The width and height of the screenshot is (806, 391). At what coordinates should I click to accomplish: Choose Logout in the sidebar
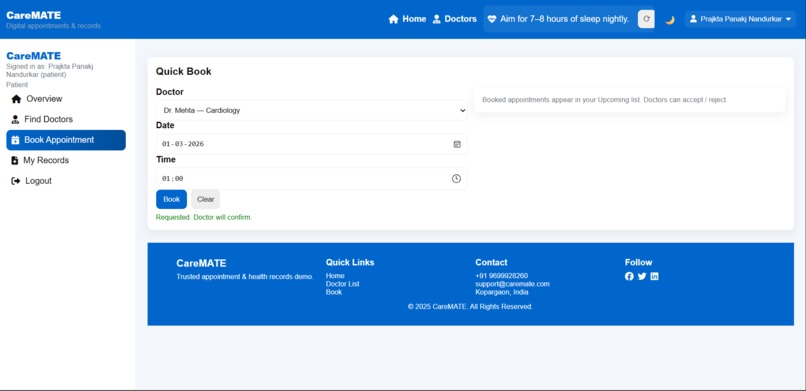coord(66,181)
